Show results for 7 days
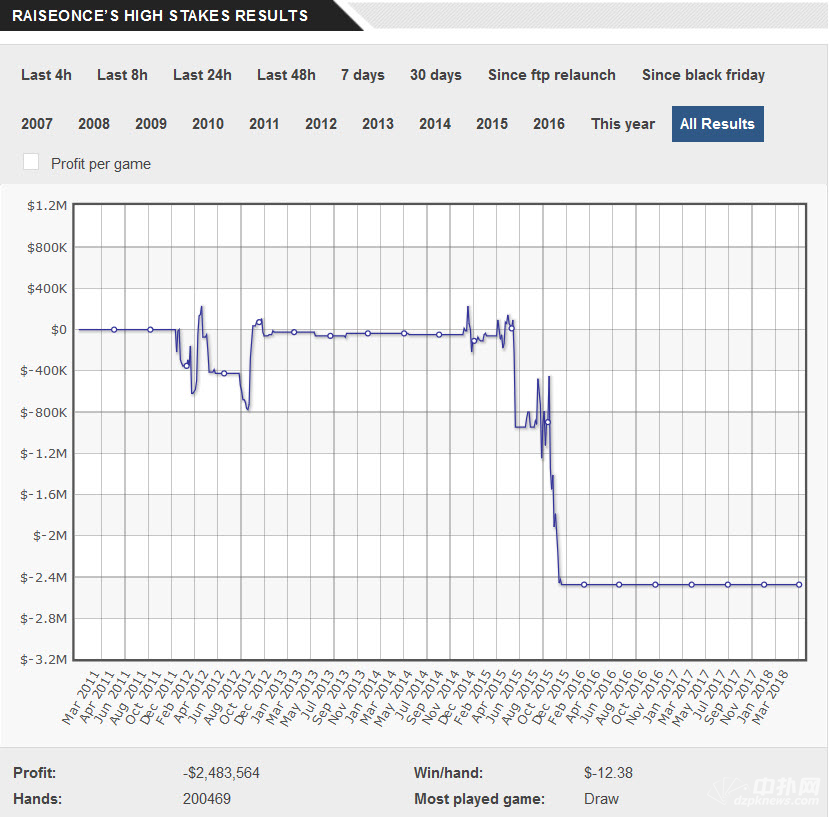829x817 pixels. pyautogui.click(x=363, y=75)
